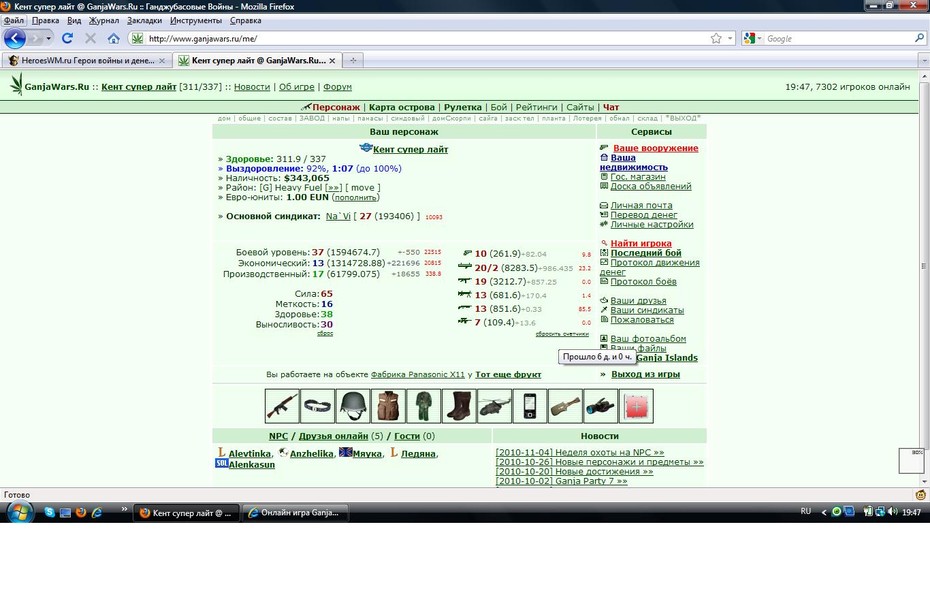Click the RU language indicator
This screenshot has width=930, height=595.
pyautogui.click(x=805, y=511)
